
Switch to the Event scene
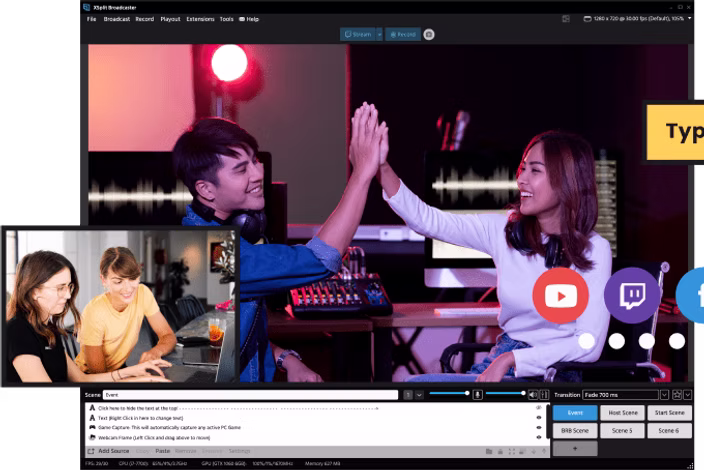[575, 413]
